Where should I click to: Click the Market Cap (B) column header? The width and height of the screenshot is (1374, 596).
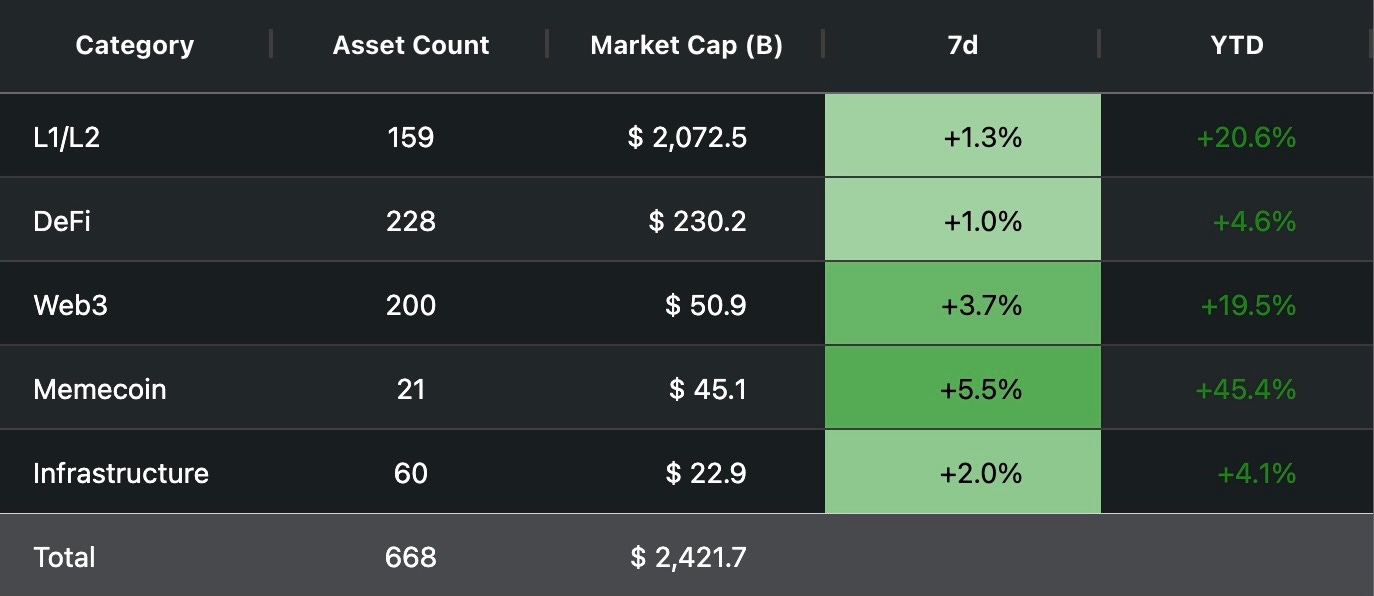(687, 45)
